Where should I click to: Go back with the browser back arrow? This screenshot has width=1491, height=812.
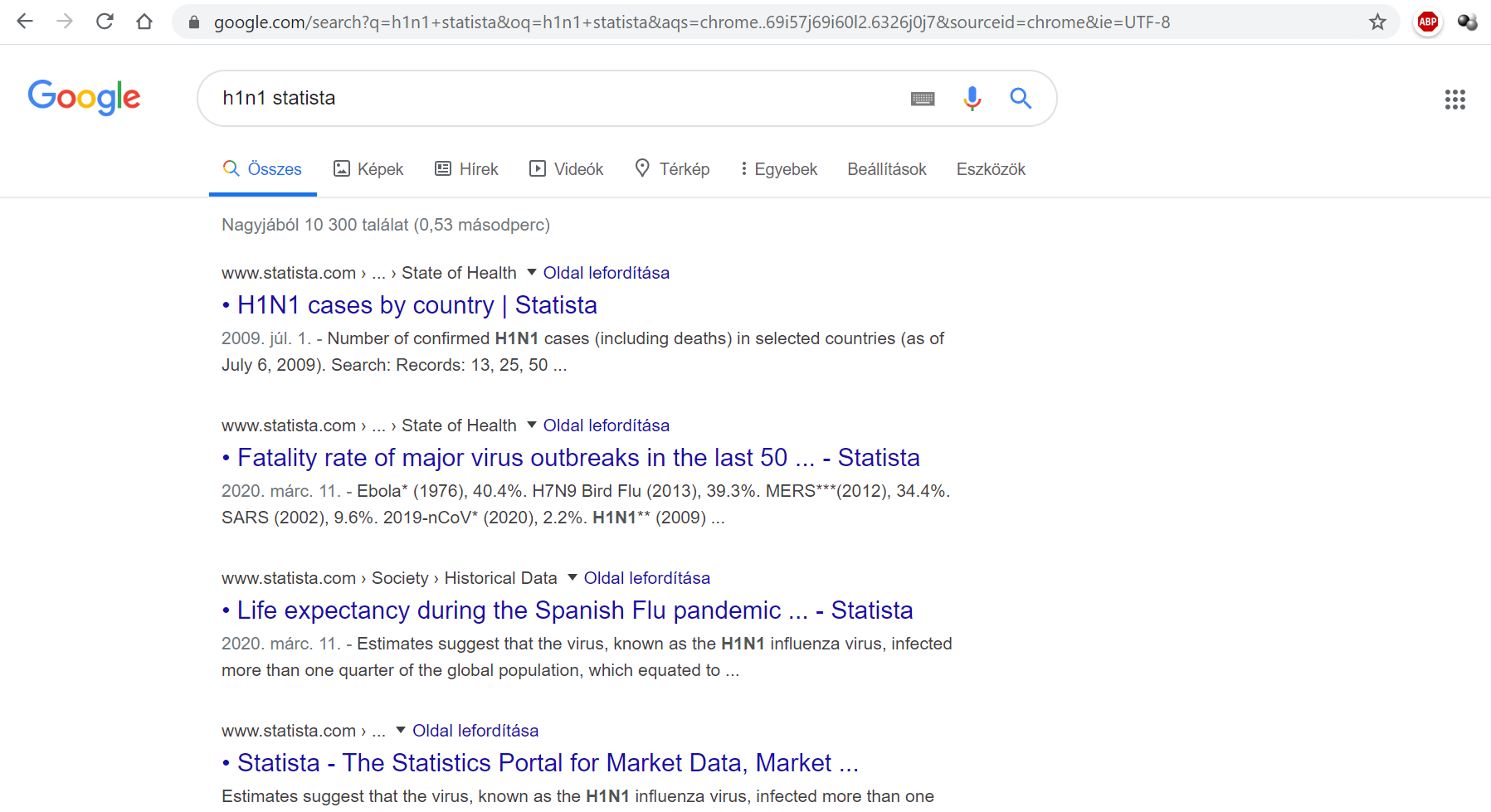click(x=25, y=22)
